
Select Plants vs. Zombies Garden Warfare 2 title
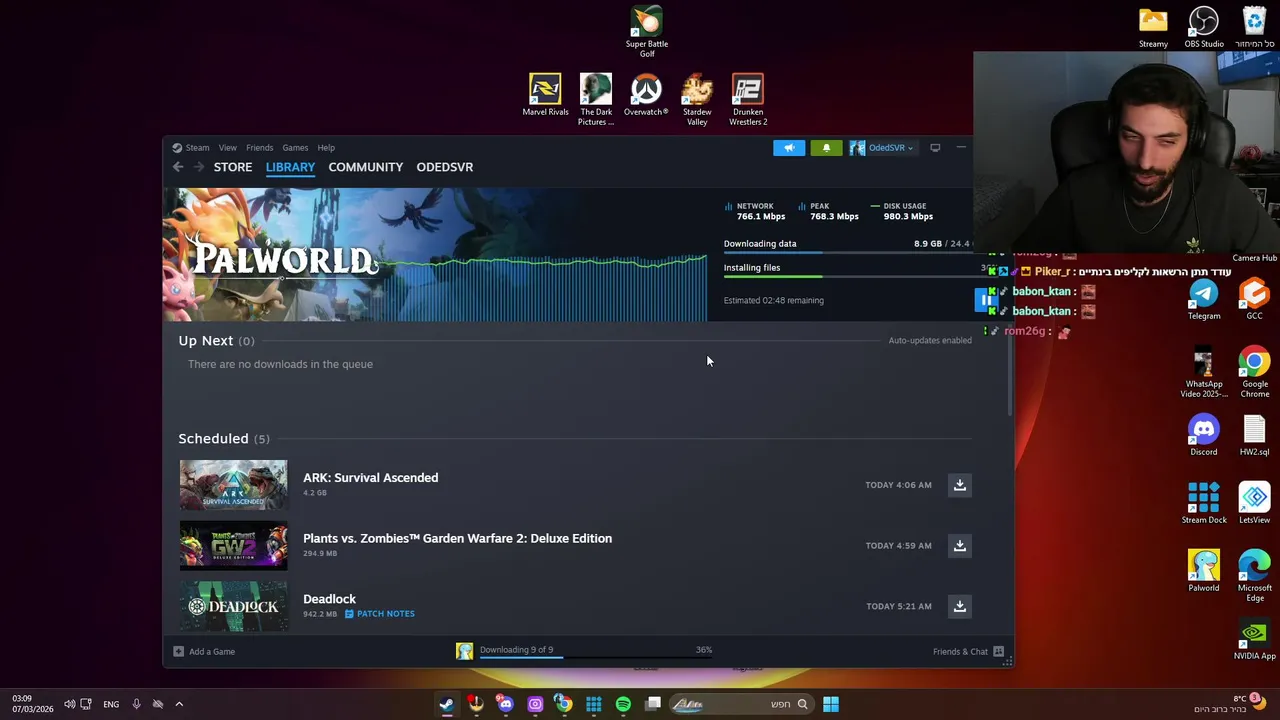coord(457,538)
